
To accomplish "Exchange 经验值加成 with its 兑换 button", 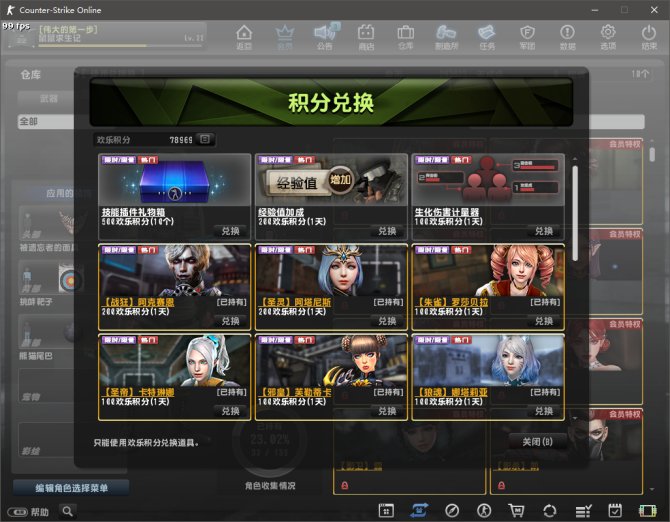I will pos(387,231).
